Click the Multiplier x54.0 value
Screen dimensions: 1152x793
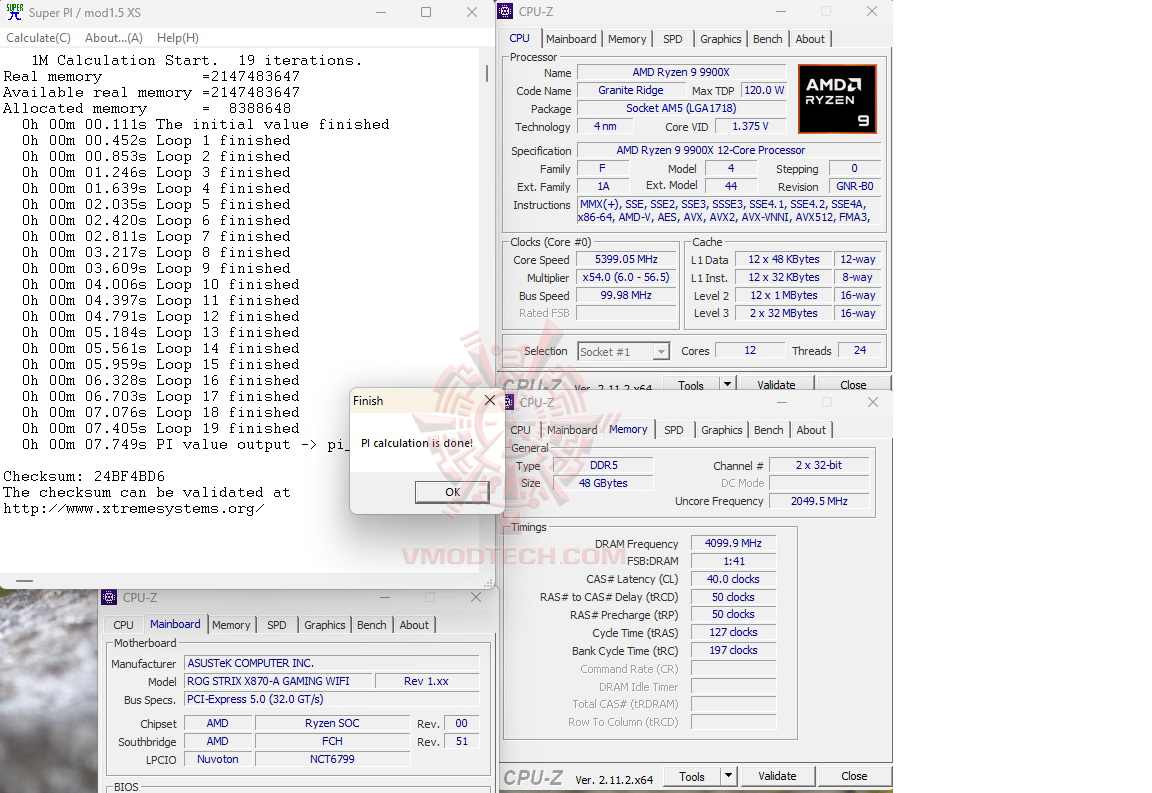(x=626, y=277)
